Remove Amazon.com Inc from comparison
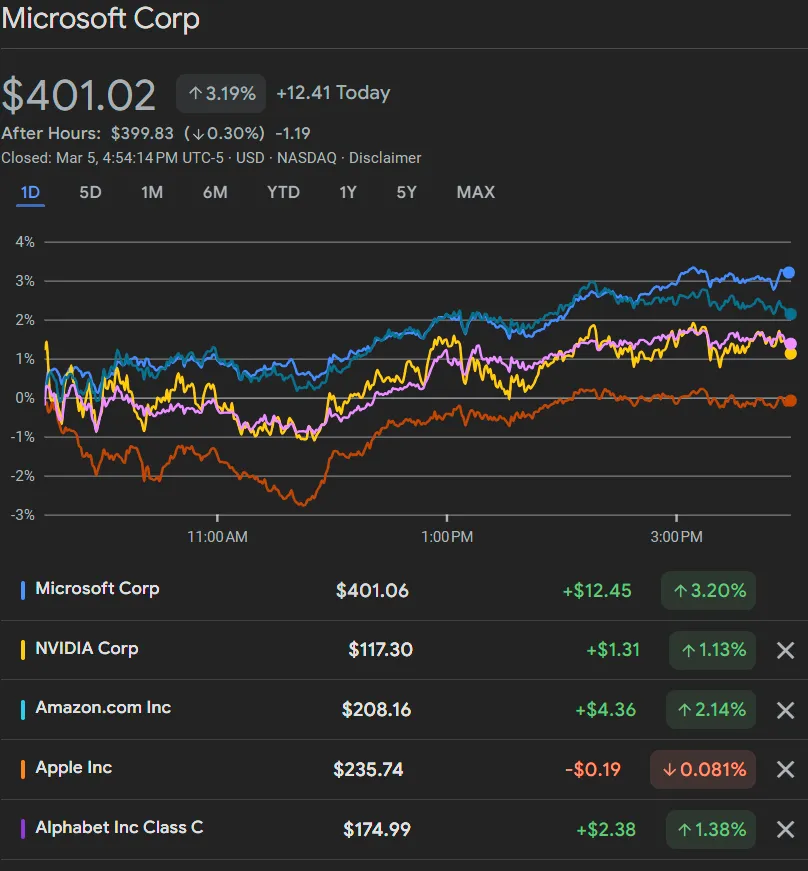 click(x=785, y=710)
